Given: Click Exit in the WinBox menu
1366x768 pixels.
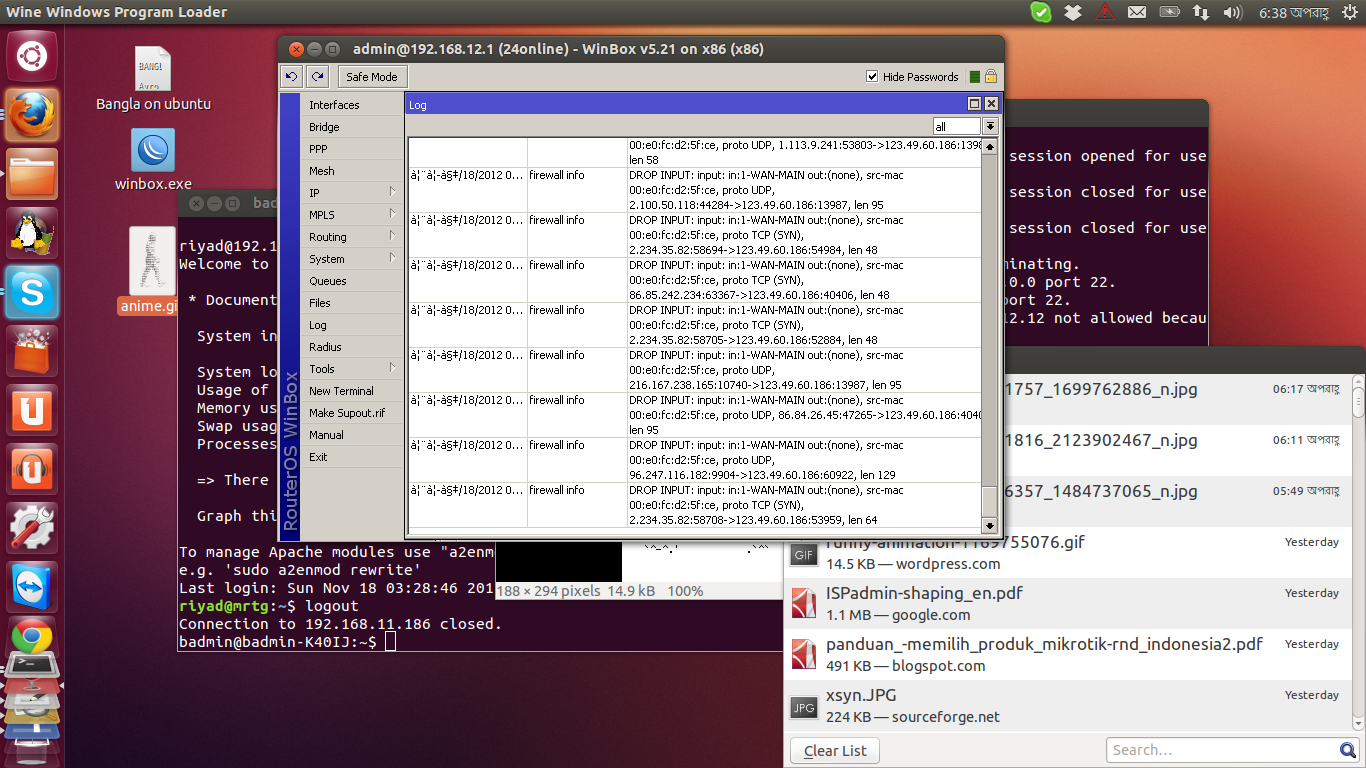Looking at the screenshot, I should [352, 457].
